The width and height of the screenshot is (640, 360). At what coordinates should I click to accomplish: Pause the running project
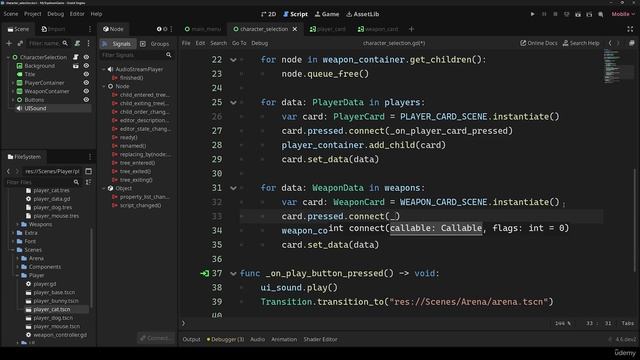point(544,14)
